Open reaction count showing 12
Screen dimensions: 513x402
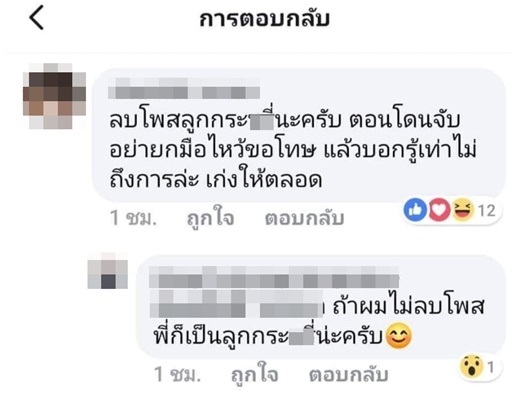pos(487,211)
